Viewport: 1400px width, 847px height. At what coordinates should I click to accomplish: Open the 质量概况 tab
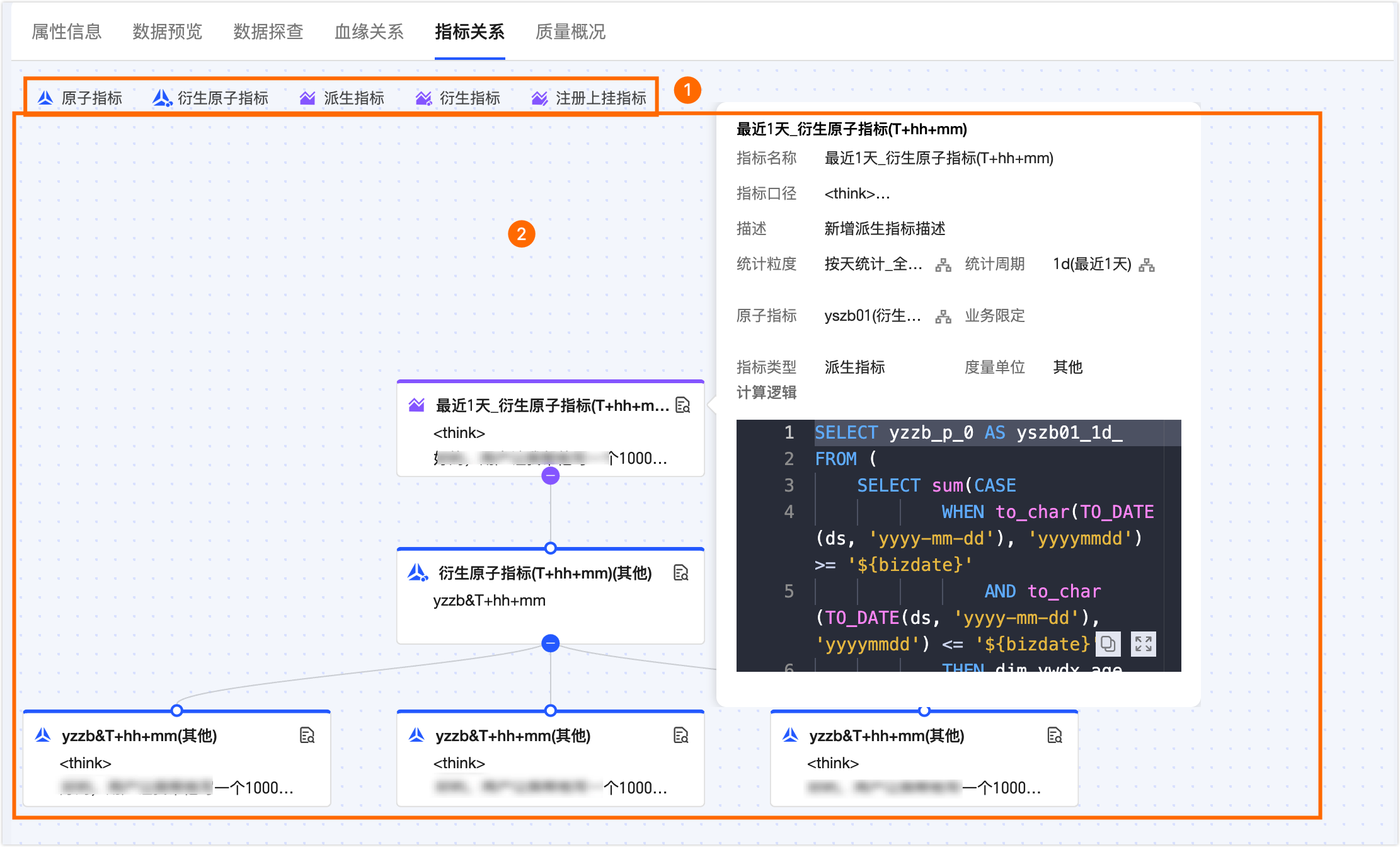tap(570, 32)
